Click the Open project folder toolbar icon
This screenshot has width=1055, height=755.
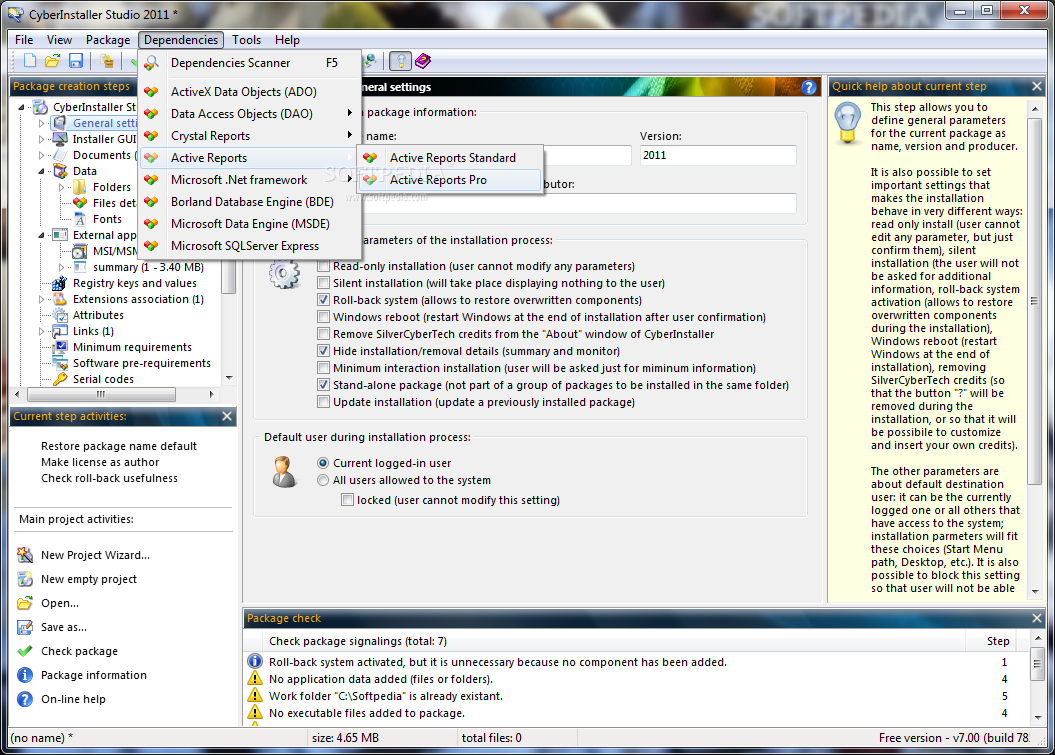coord(52,61)
